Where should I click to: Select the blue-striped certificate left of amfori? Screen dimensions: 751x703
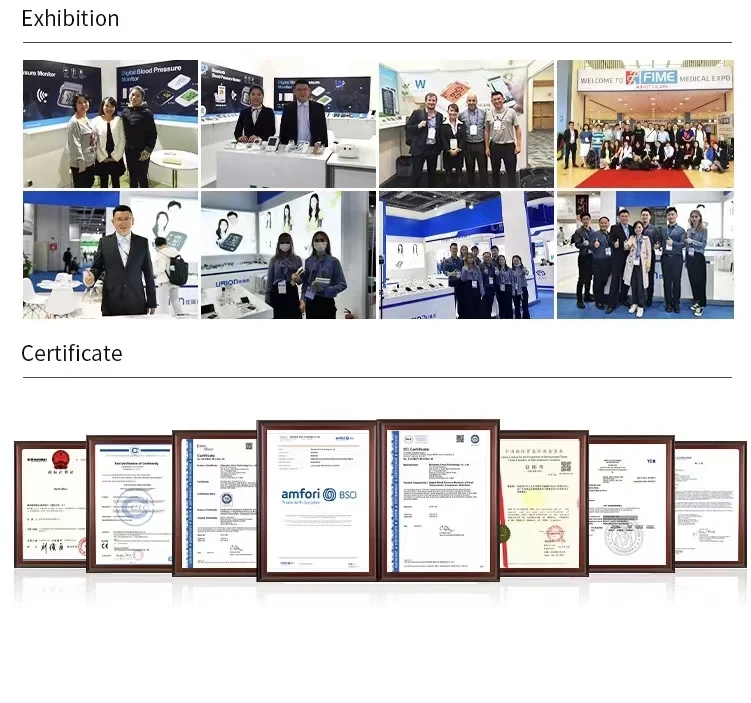click(215, 503)
